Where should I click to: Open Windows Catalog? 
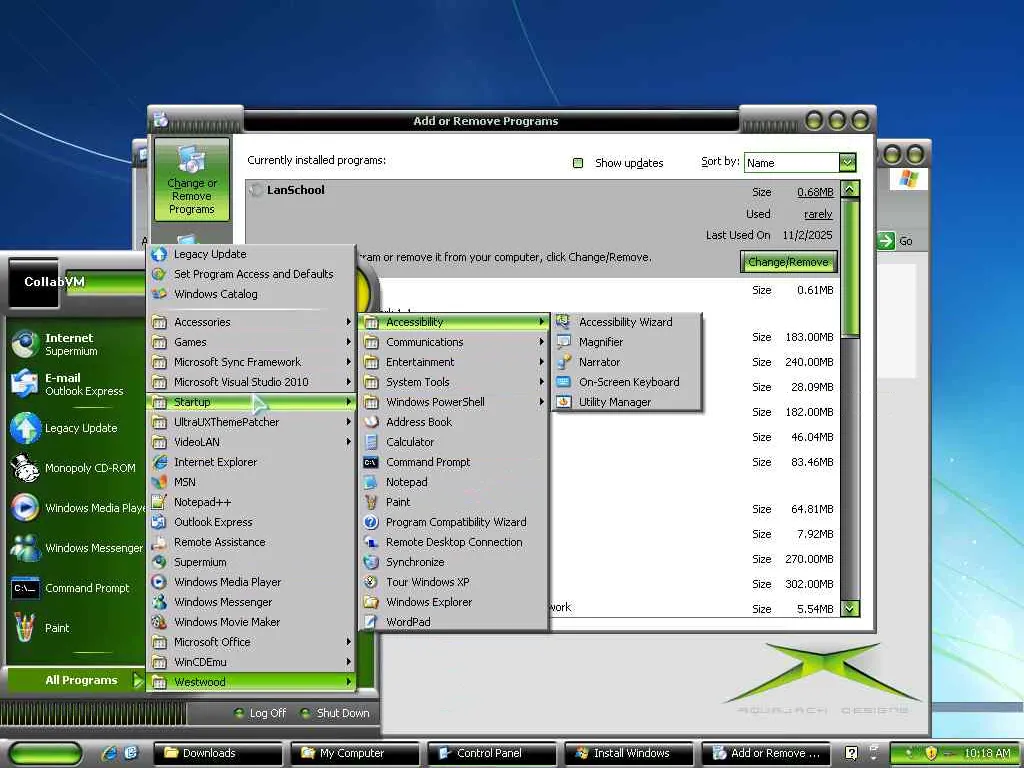tap(251, 294)
